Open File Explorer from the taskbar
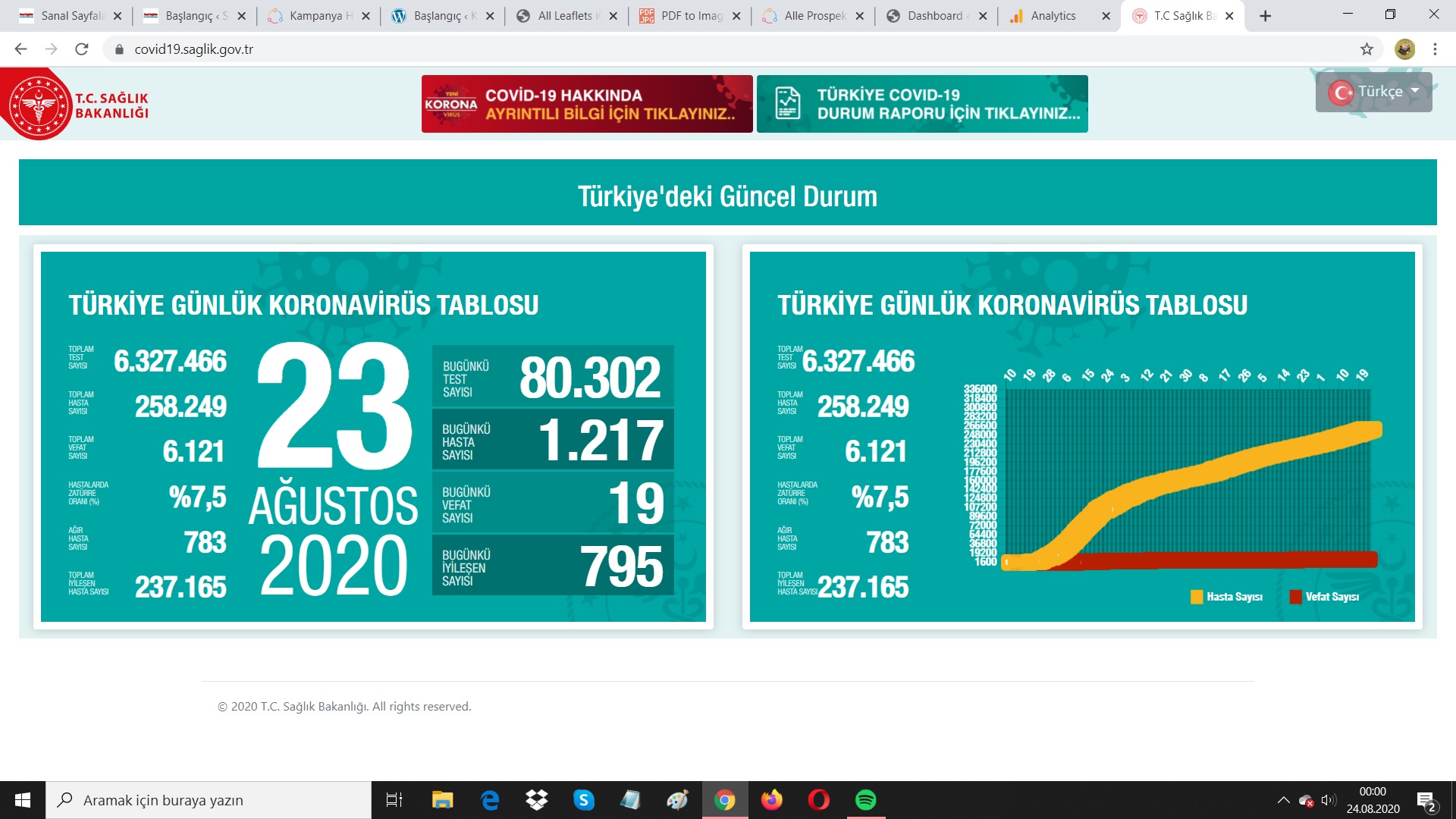 pos(442,800)
